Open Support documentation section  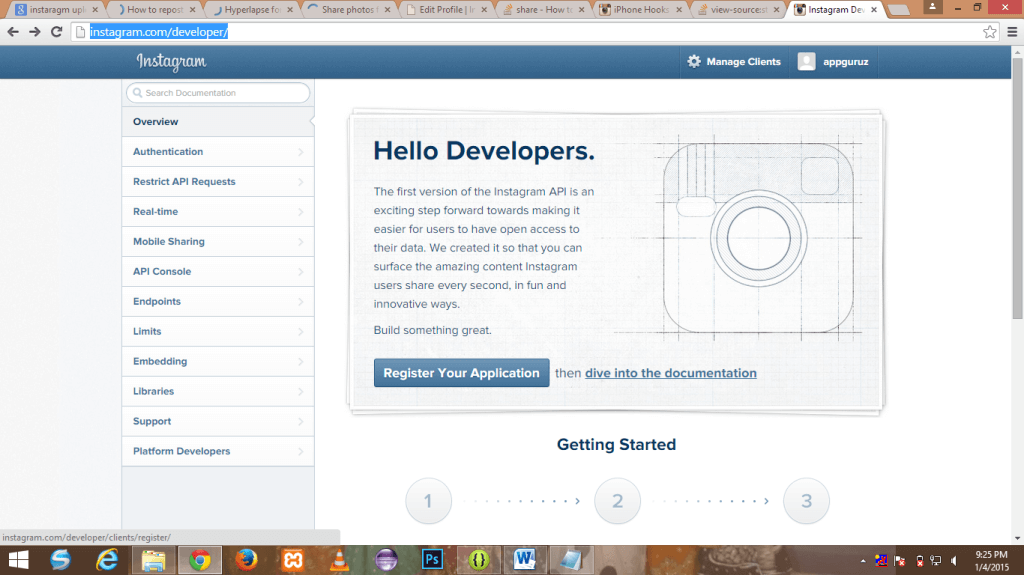tap(217, 421)
